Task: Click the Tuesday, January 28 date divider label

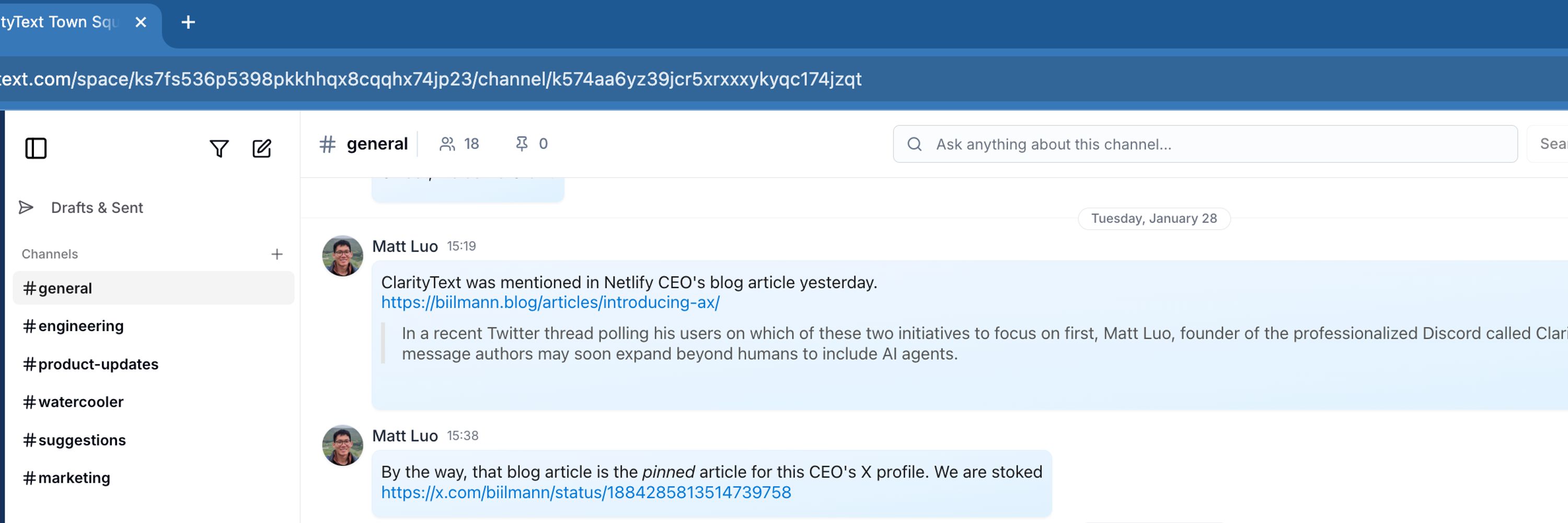Action: pos(1154,219)
